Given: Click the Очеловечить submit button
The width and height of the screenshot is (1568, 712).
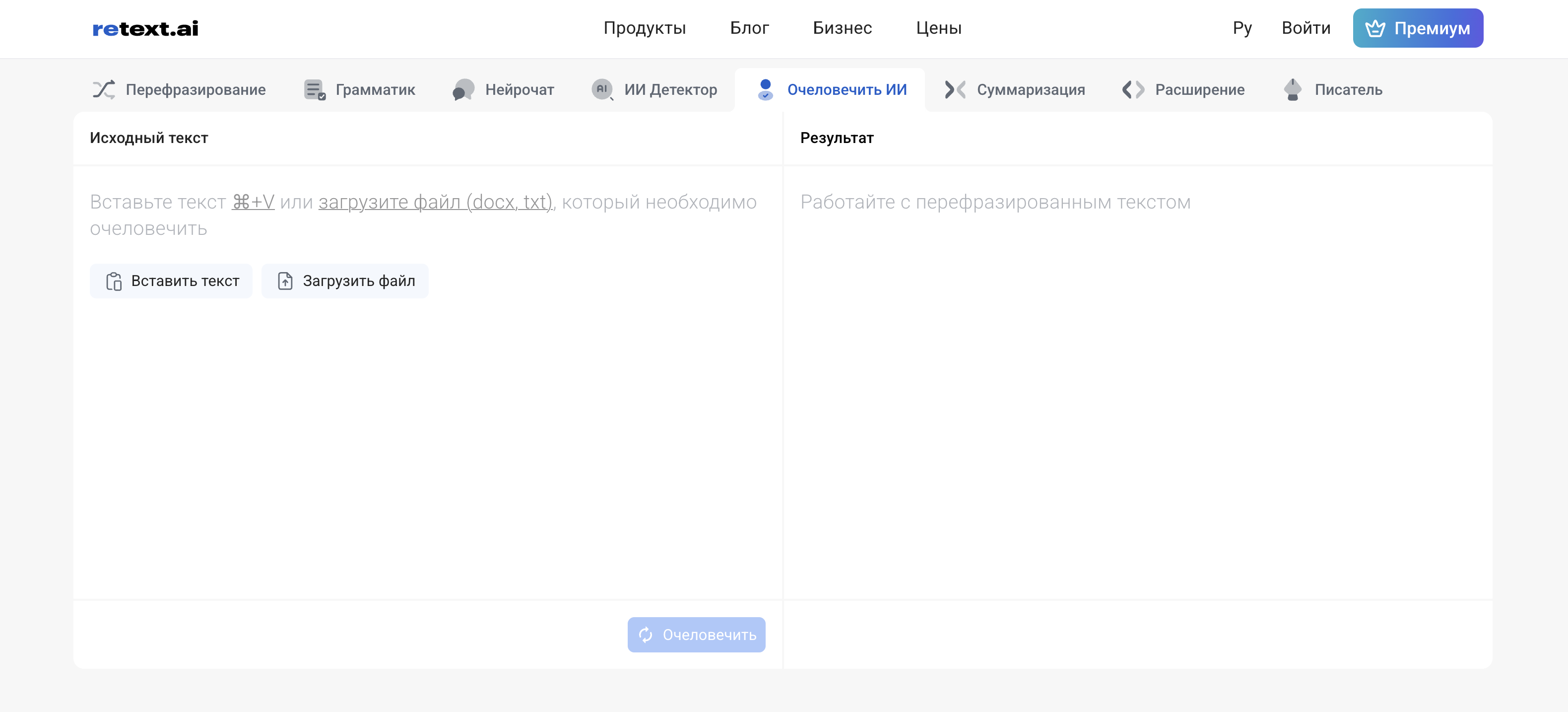Looking at the screenshot, I should point(696,635).
